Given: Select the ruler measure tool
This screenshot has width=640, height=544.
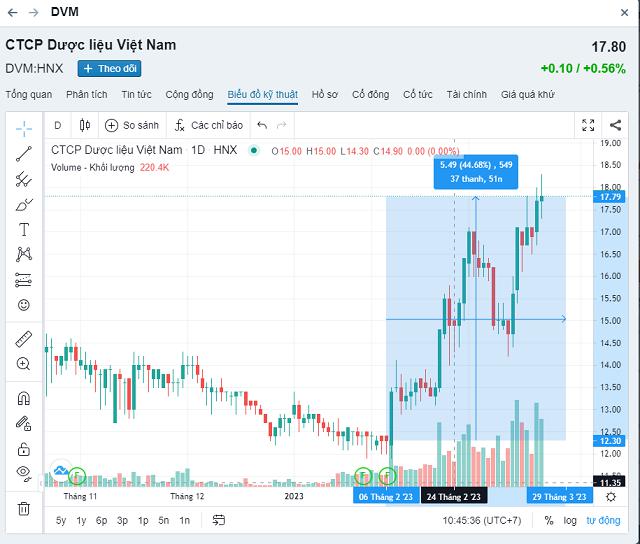Looking at the screenshot, I should click(x=24, y=340).
